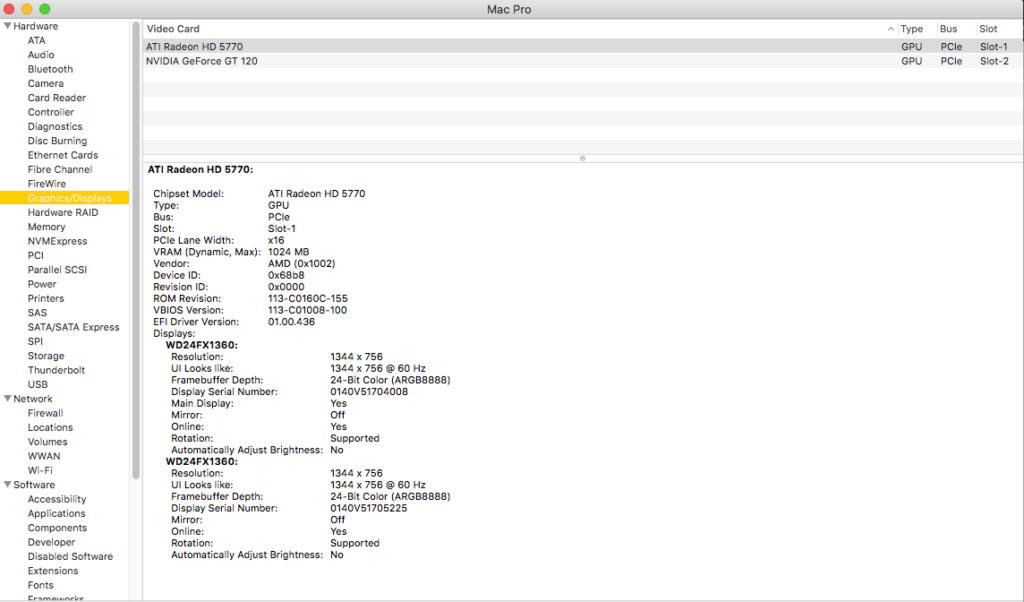Open Fonts under Software
This screenshot has width=1024, height=602.
[x=40, y=586]
